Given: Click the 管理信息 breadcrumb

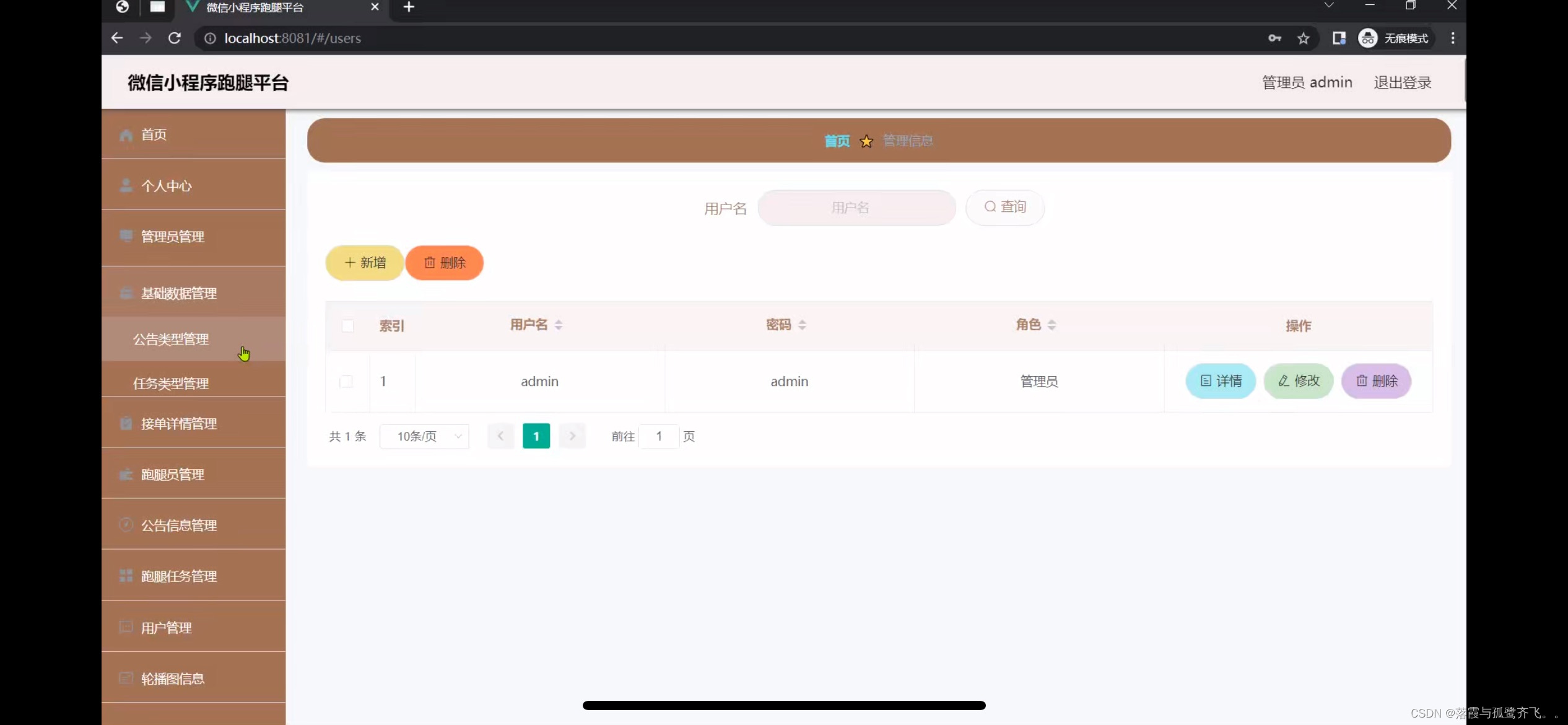Looking at the screenshot, I should tap(908, 141).
